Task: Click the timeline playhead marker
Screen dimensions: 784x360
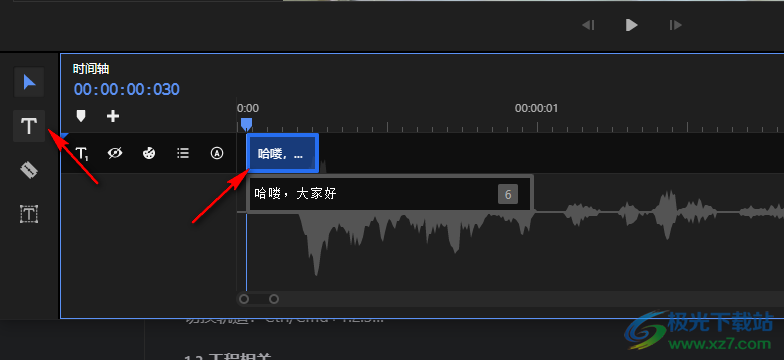Action: point(246,124)
